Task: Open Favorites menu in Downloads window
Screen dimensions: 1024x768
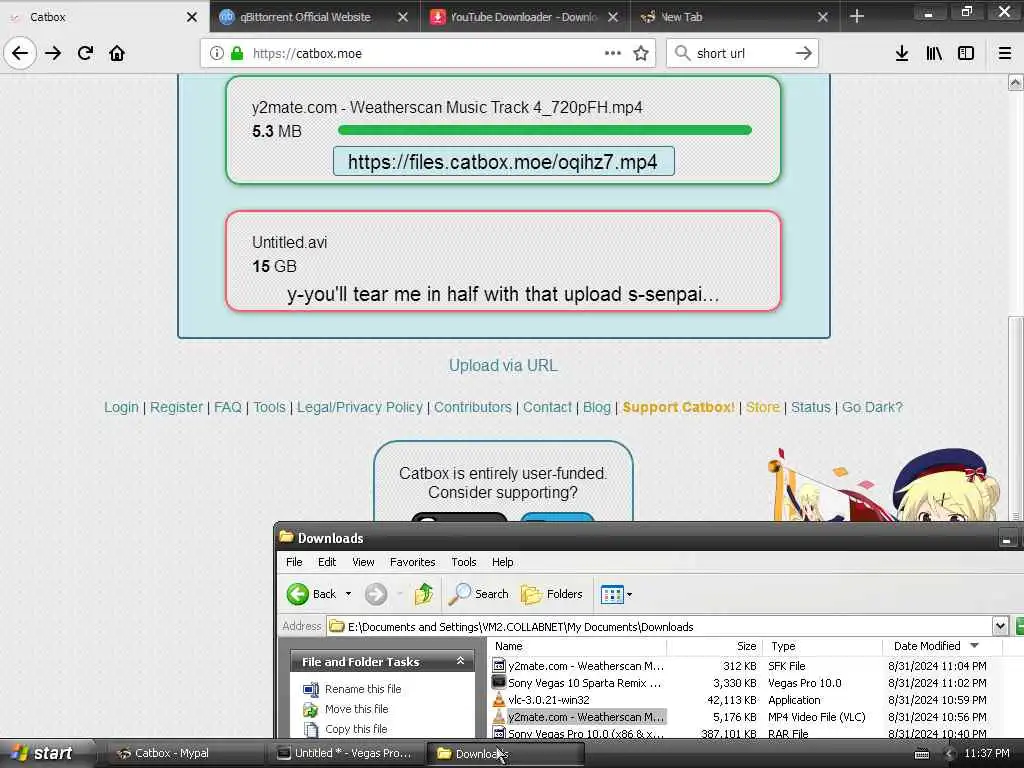Action: 412,562
